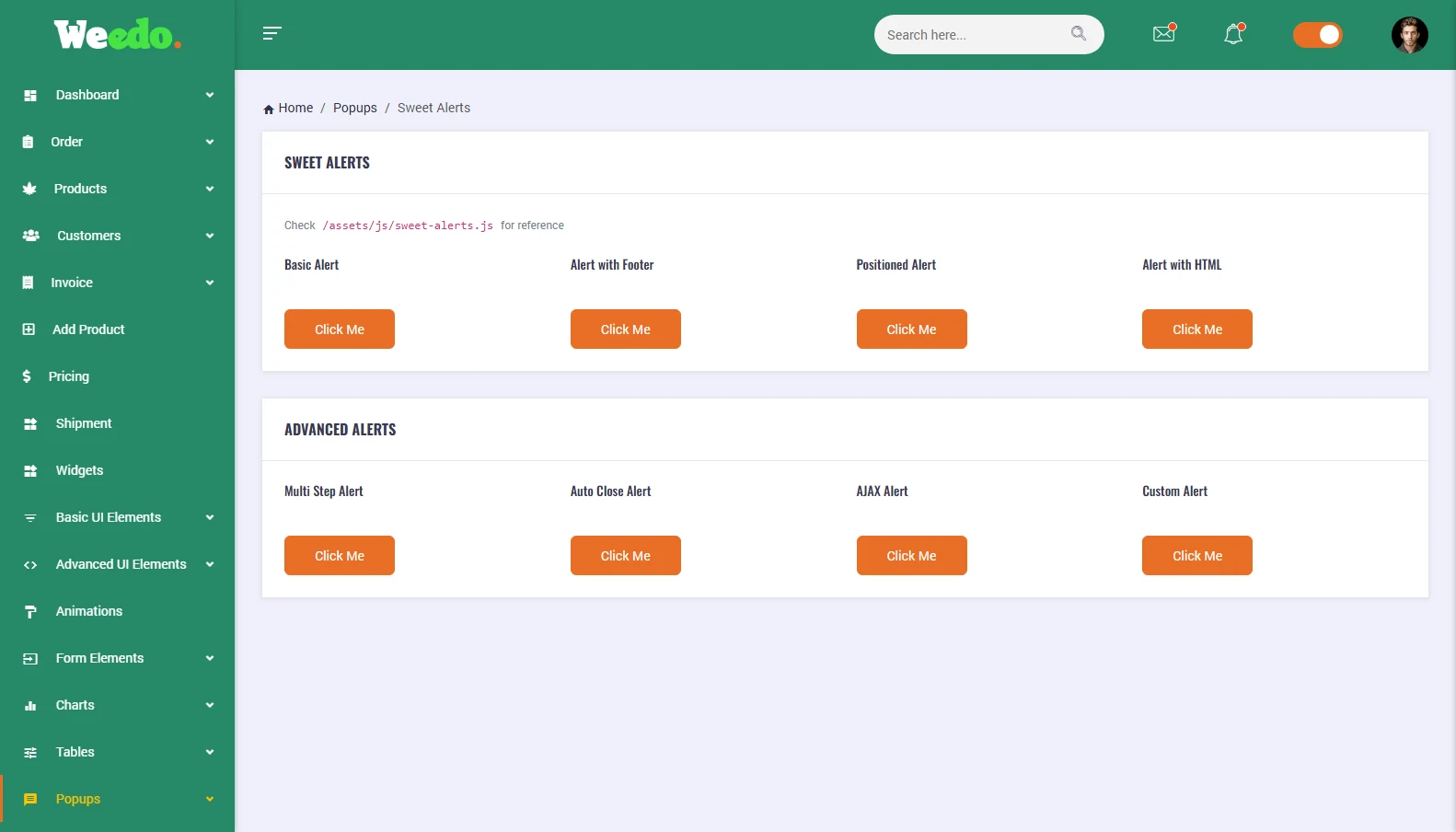Open the mail envelope notifications icon
The height and width of the screenshot is (832, 1456).
pos(1163,34)
